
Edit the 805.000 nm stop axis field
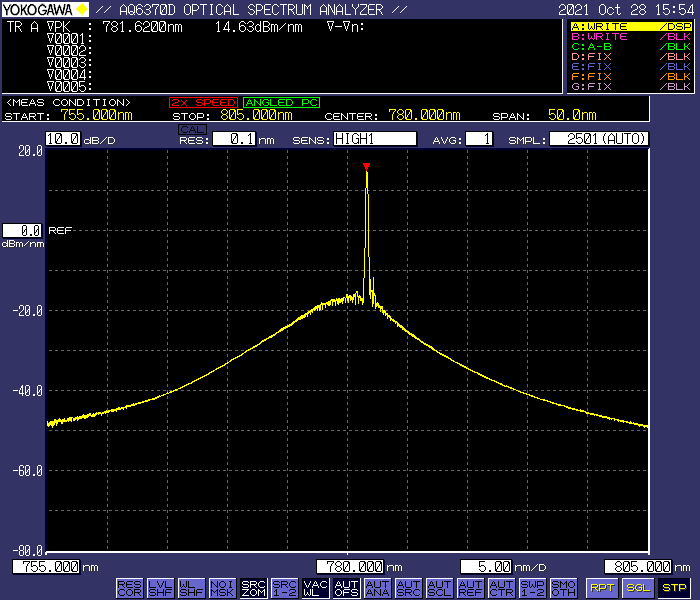point(638,567)
